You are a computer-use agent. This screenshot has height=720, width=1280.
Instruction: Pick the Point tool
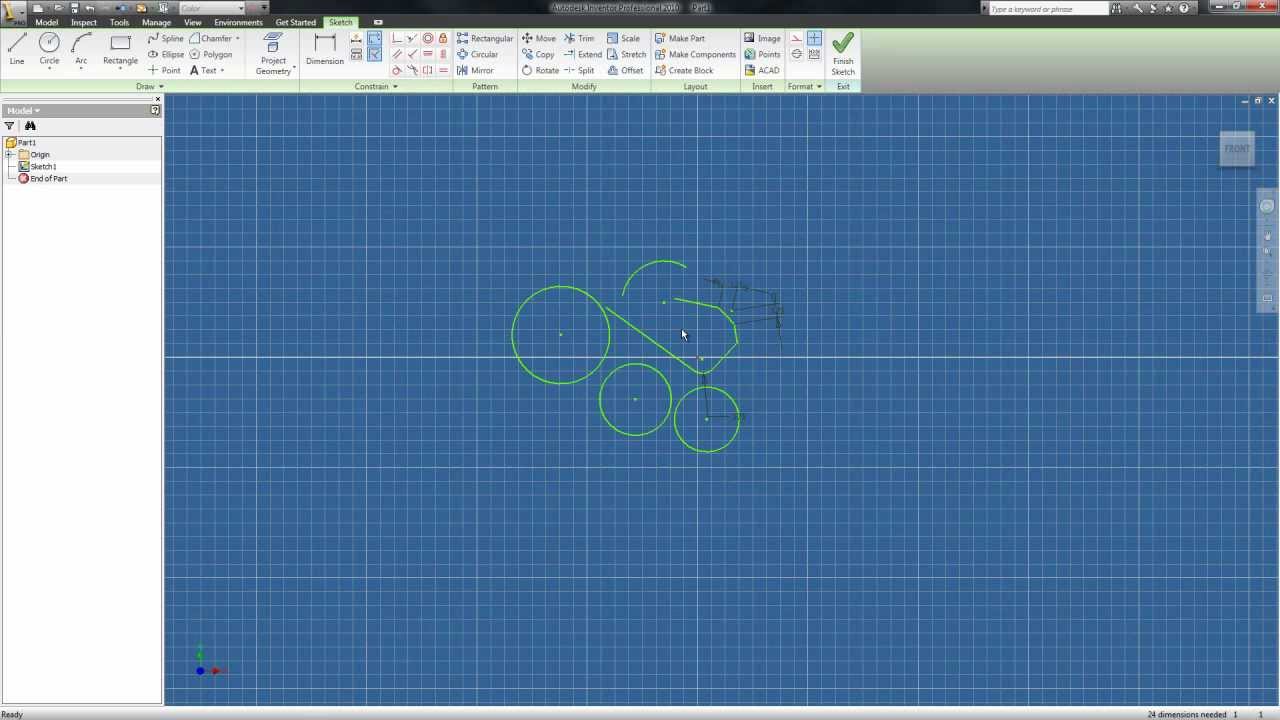(164, 70)
